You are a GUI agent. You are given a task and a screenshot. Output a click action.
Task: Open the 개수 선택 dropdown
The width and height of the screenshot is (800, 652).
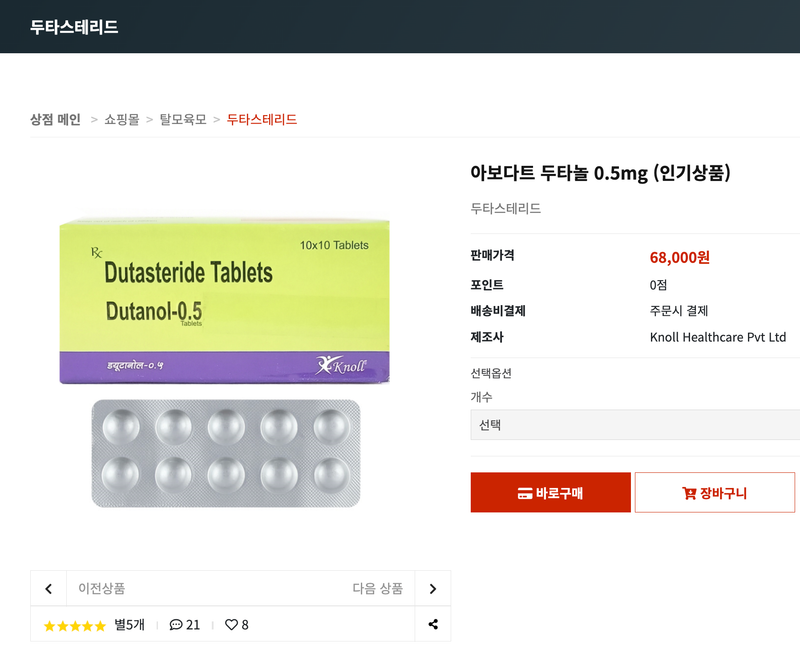click(635, 424)
